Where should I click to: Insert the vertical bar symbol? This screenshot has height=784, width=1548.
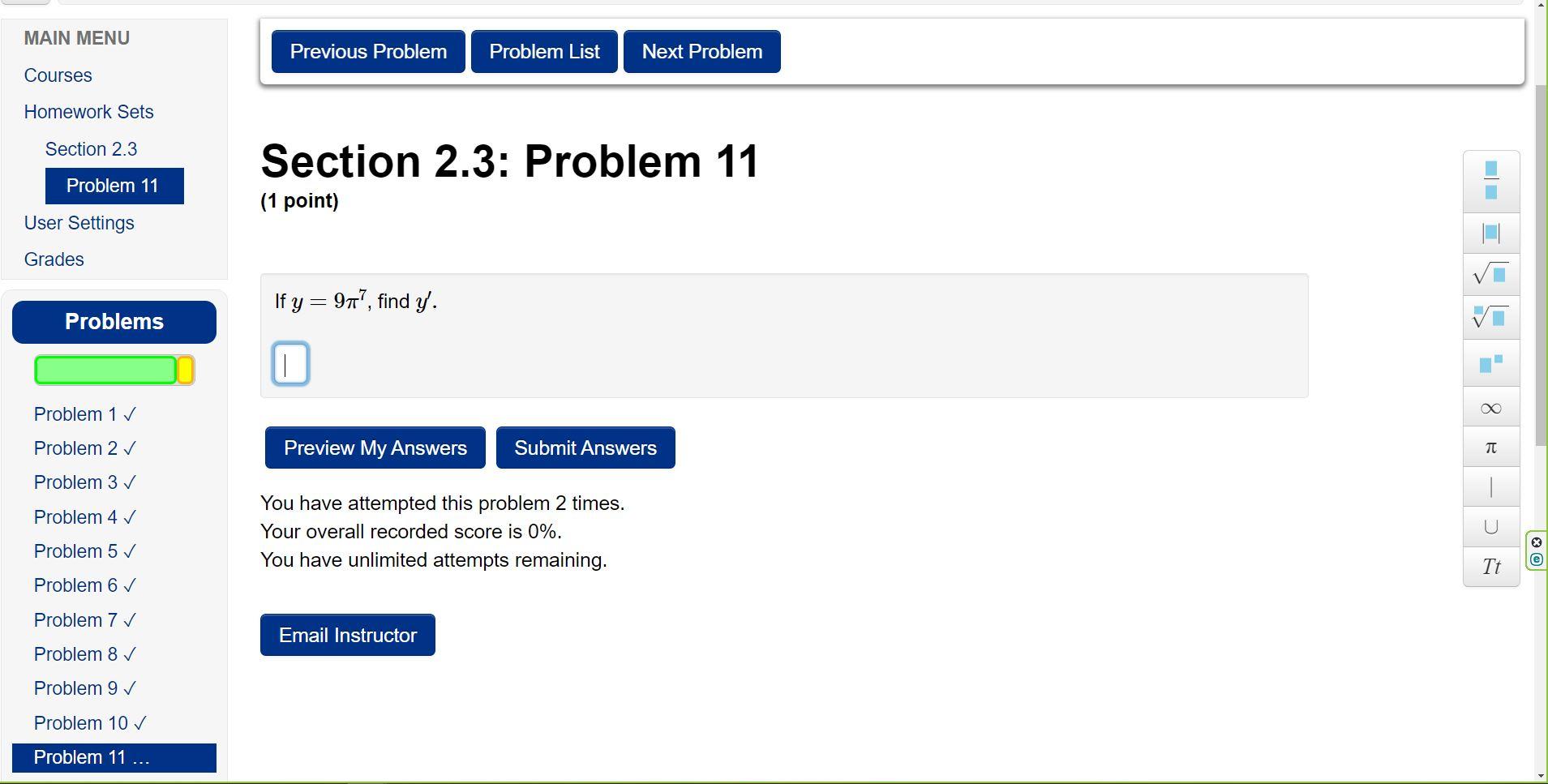(1490, 486)
